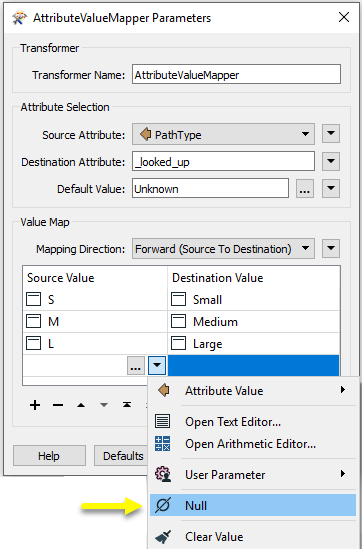
Task: Click the Null symbol icon in the menu
Action: coord(163,505)
